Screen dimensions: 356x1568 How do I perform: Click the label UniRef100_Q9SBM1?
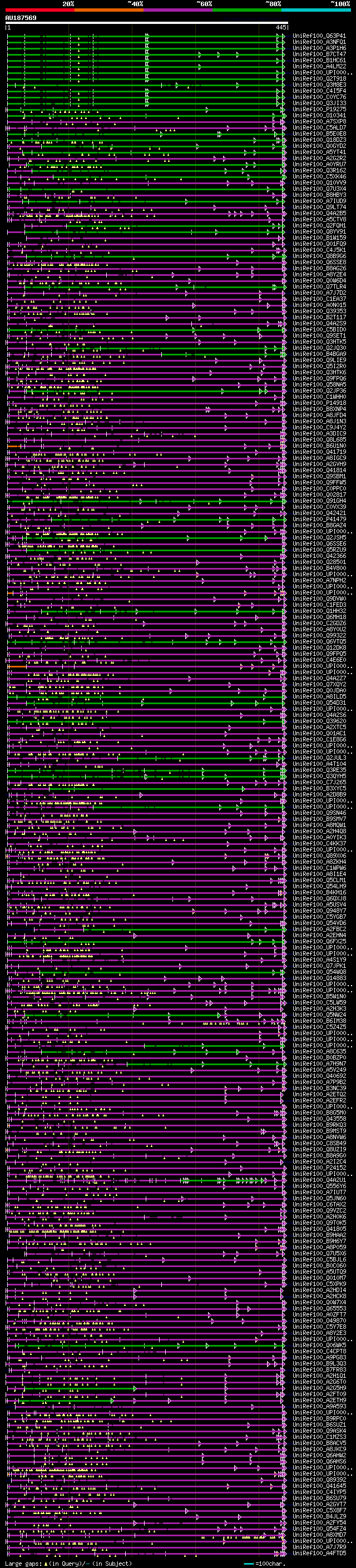[319, 477]
